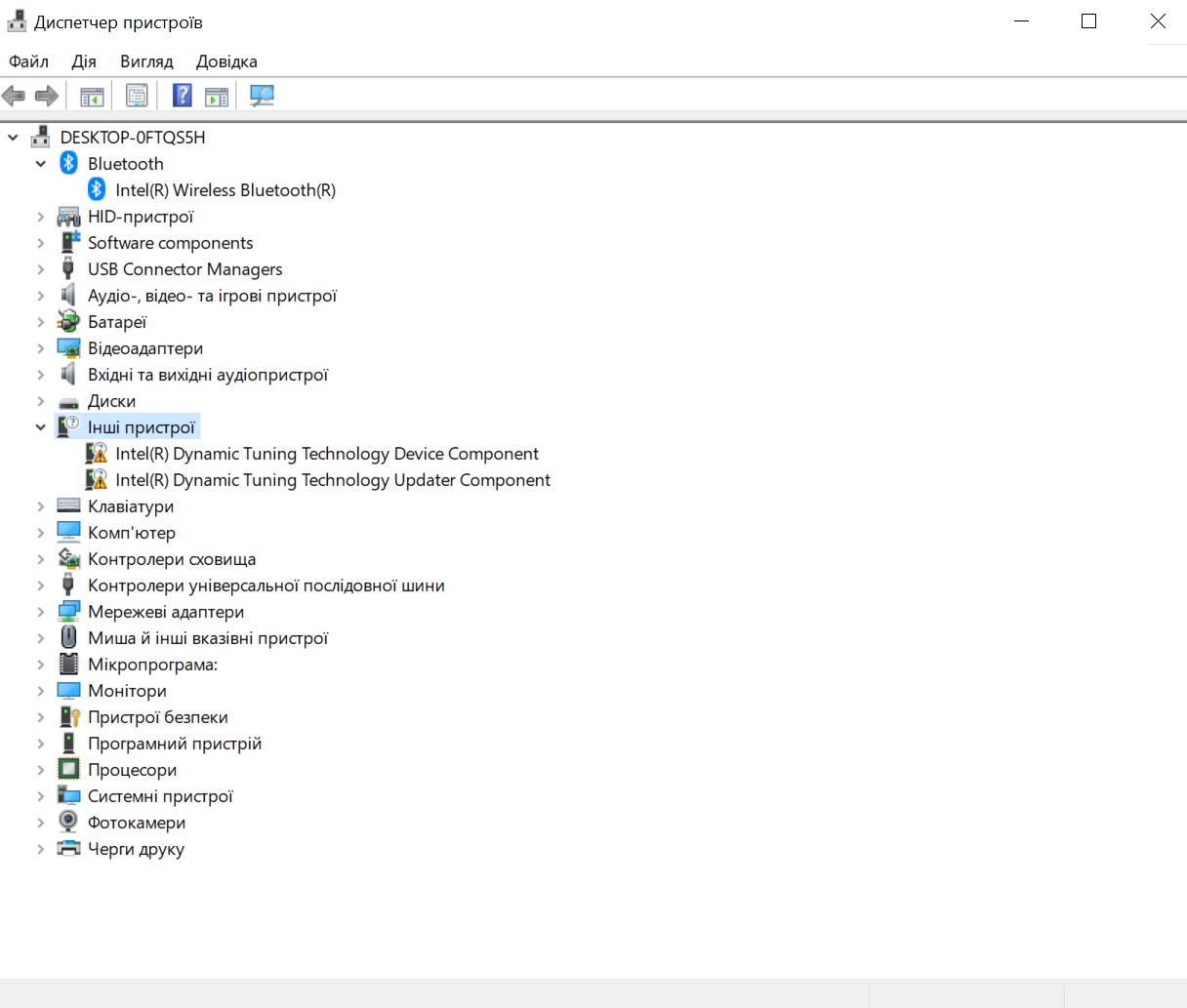Click the HID-пристрої category icon

pyautogui.click(x=68, y=216)
